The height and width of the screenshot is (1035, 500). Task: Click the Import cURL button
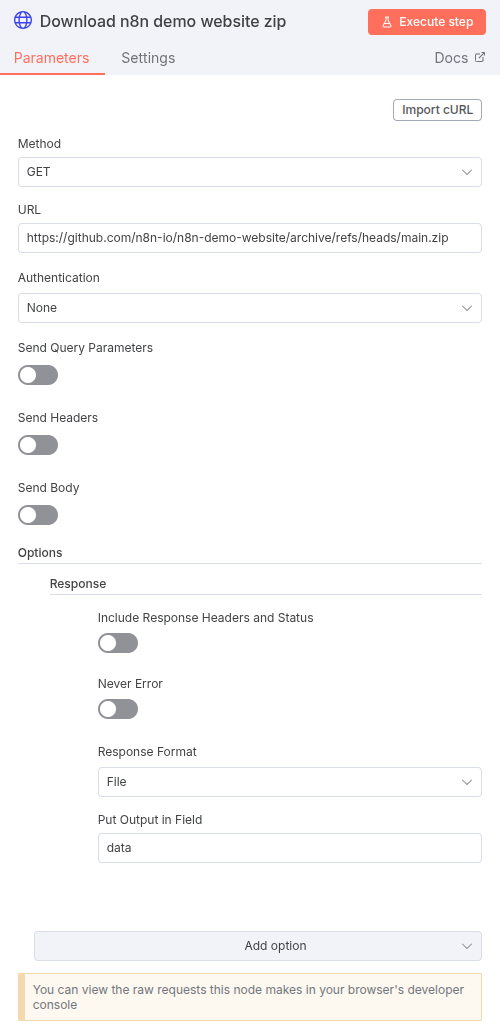coord(437,110)
